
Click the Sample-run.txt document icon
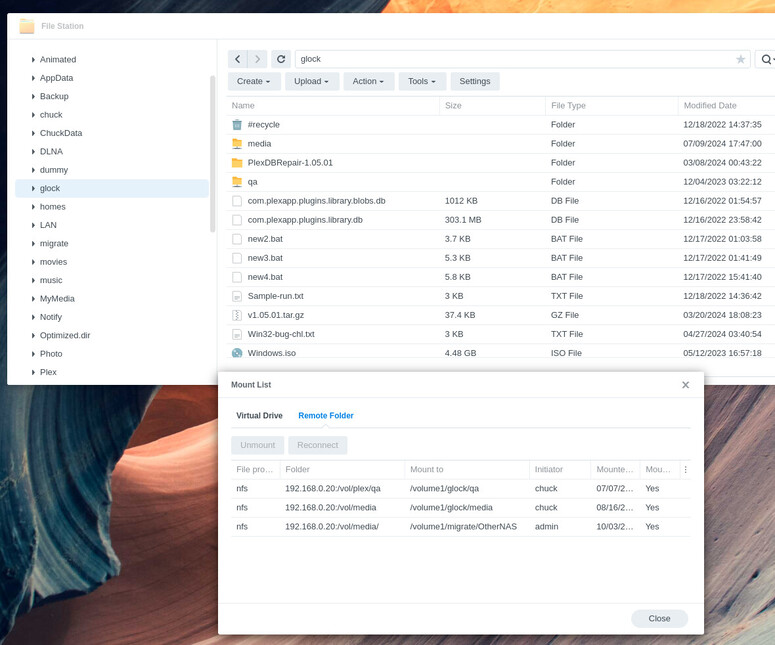coord(237,296)
